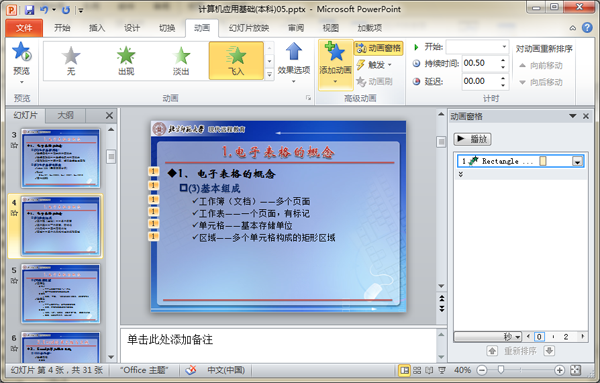
Task: Click the 播放 button in animation pane
Action: (x=472, y=139)
